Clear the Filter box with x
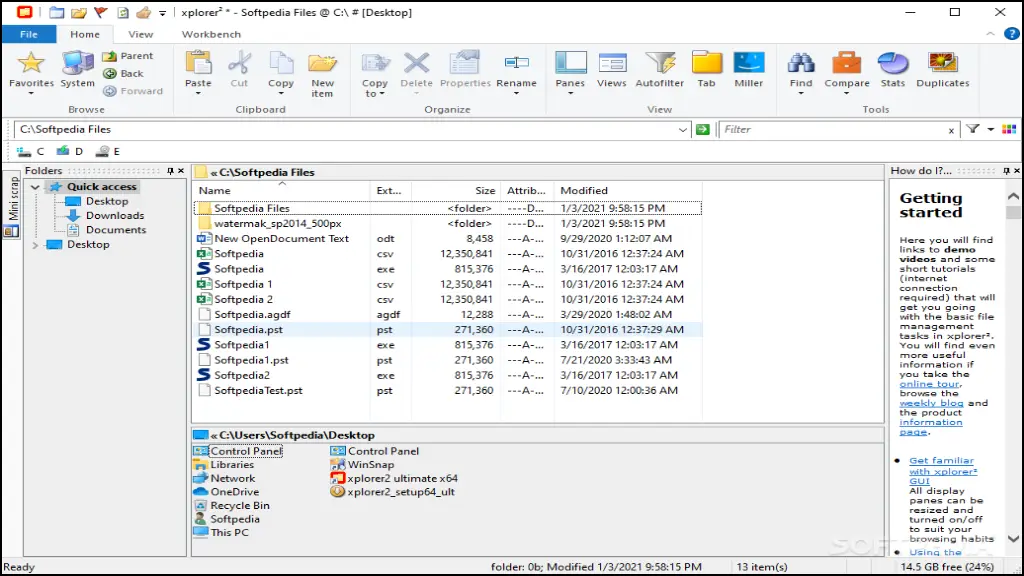The width and height of the screenshot is (1024, 576). pyautogui.click(x=951, y=131)
